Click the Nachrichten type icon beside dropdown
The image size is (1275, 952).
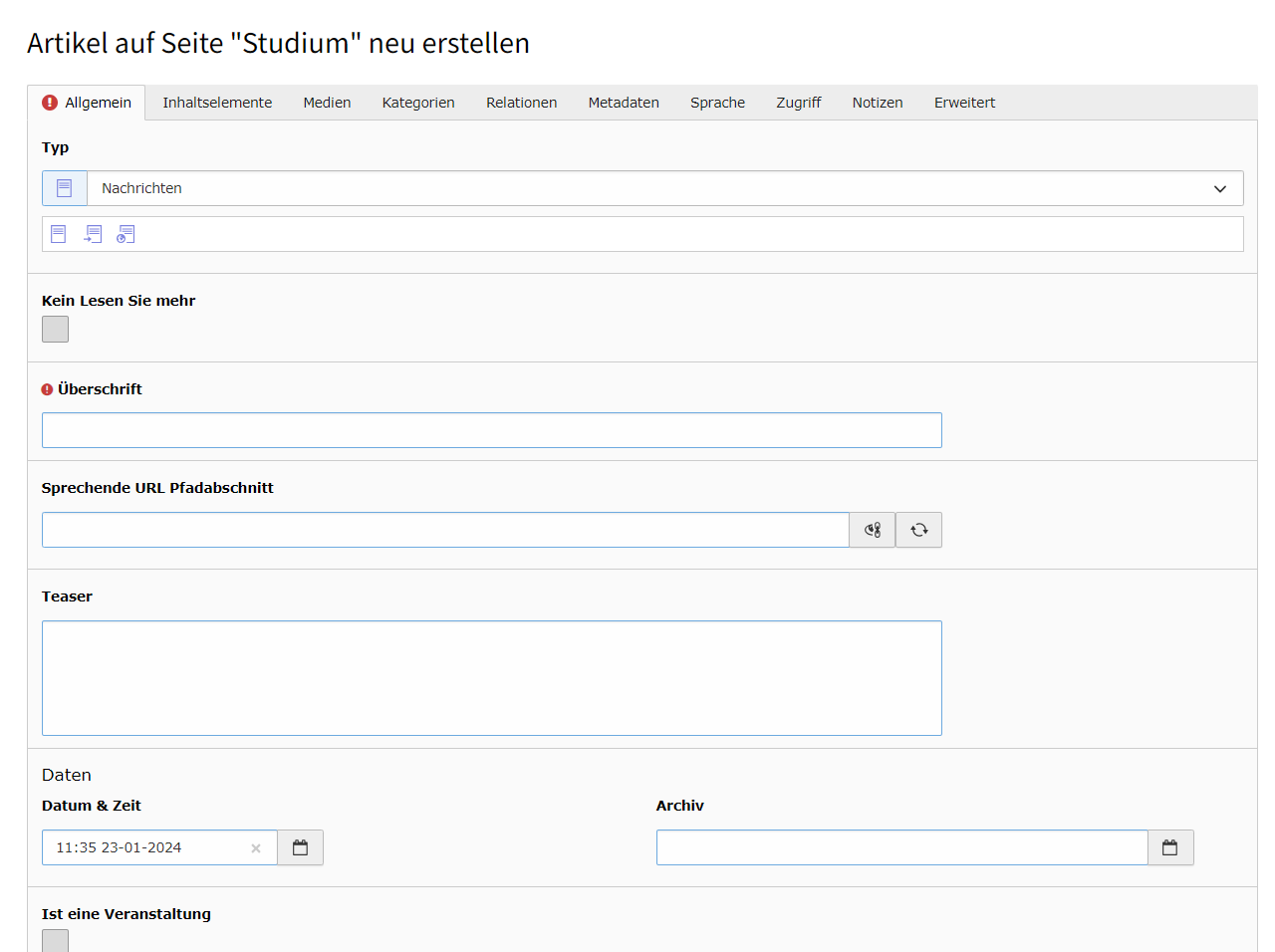[x=65, y=188]
